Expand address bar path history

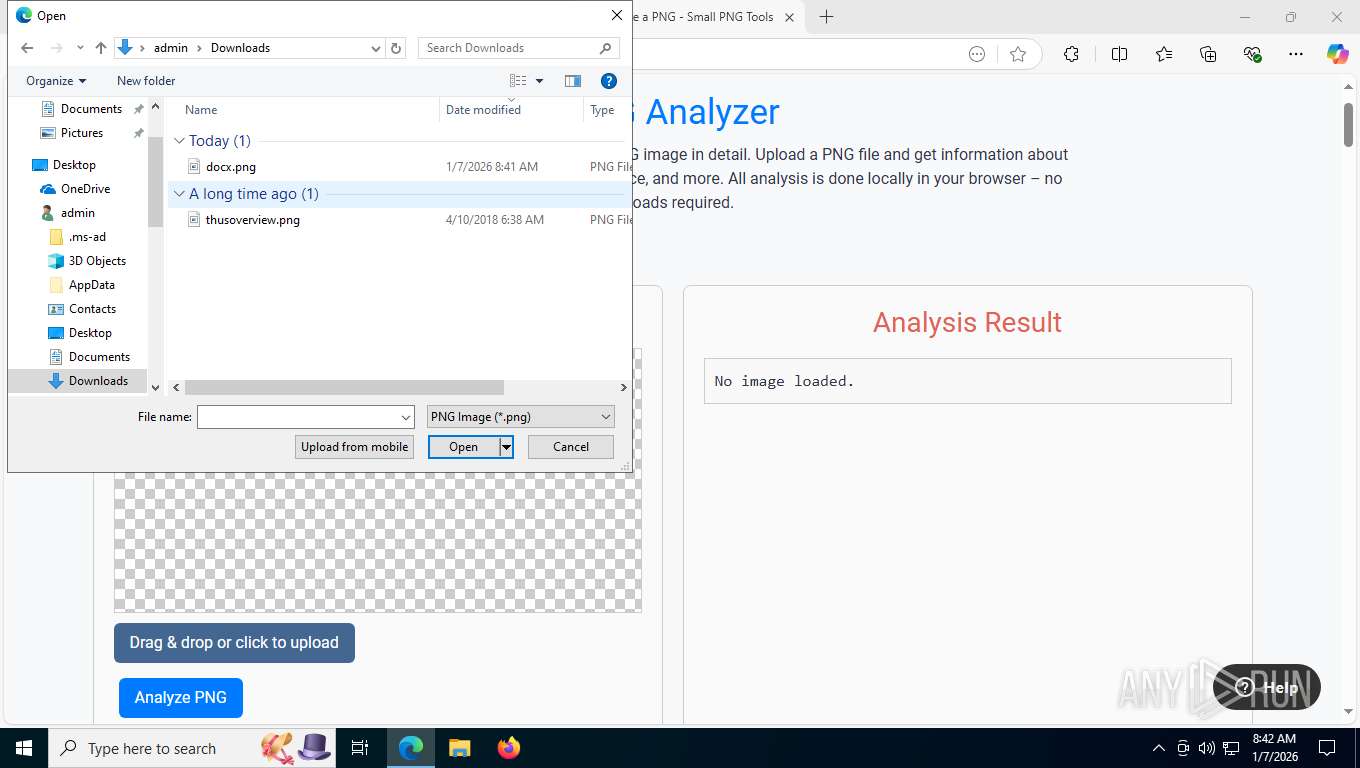coord(376,48)
